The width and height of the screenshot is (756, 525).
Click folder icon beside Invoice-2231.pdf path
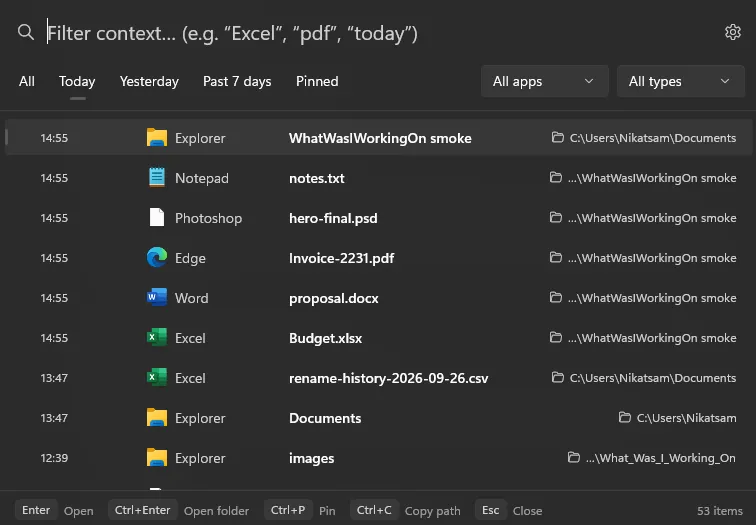[556, 257]
